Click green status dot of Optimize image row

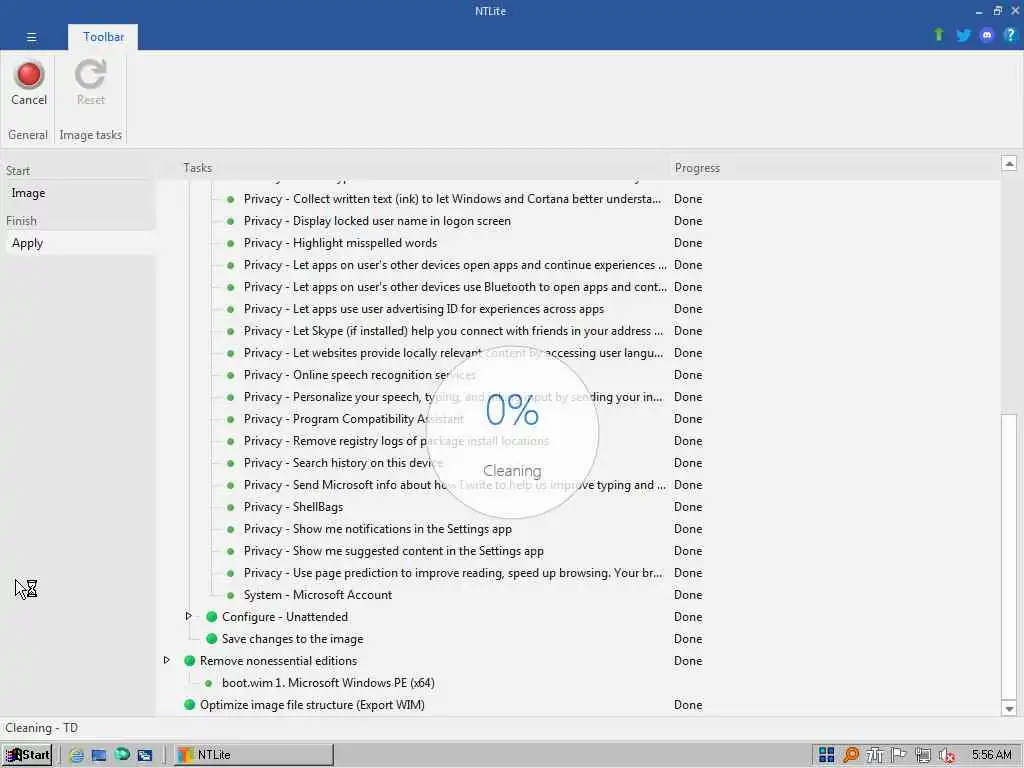click(x=189, y=705)
